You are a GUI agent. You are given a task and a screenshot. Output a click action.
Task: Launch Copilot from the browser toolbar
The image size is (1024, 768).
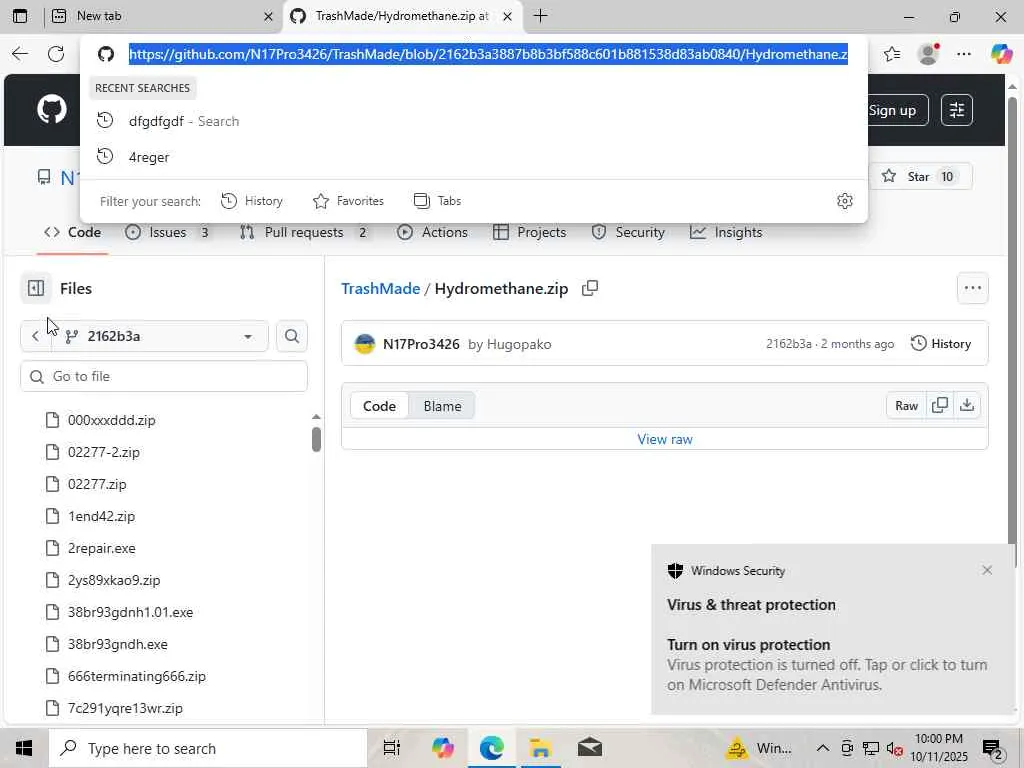(1001, 54)
